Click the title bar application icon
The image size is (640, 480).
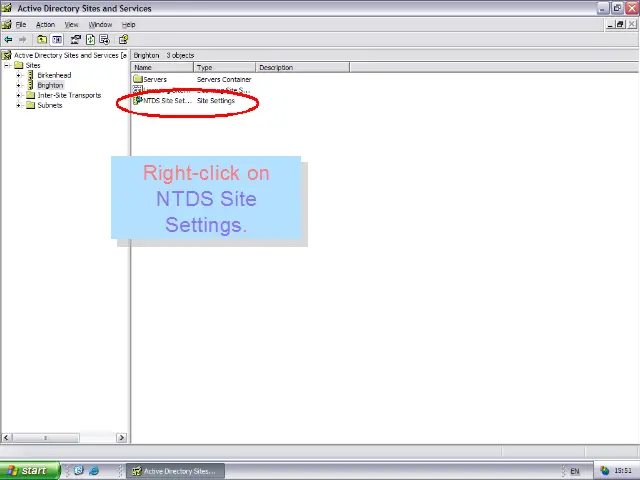(x=7, y=8)
